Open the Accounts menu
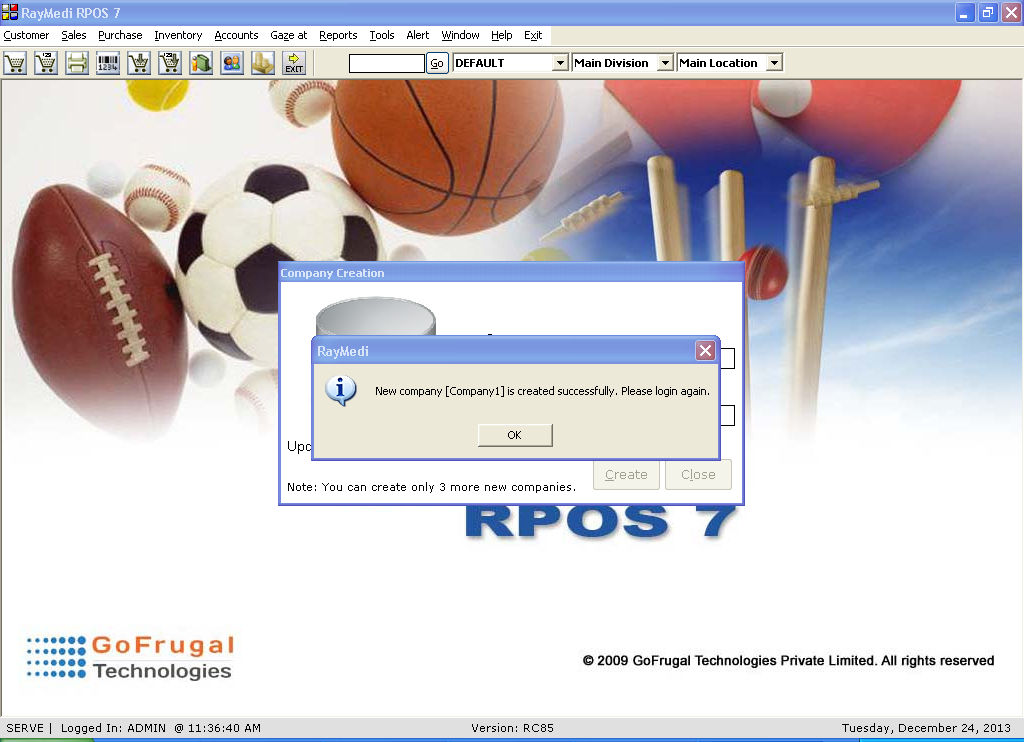The height and width of the screenshot is (742, 1024). coord(236,35)
